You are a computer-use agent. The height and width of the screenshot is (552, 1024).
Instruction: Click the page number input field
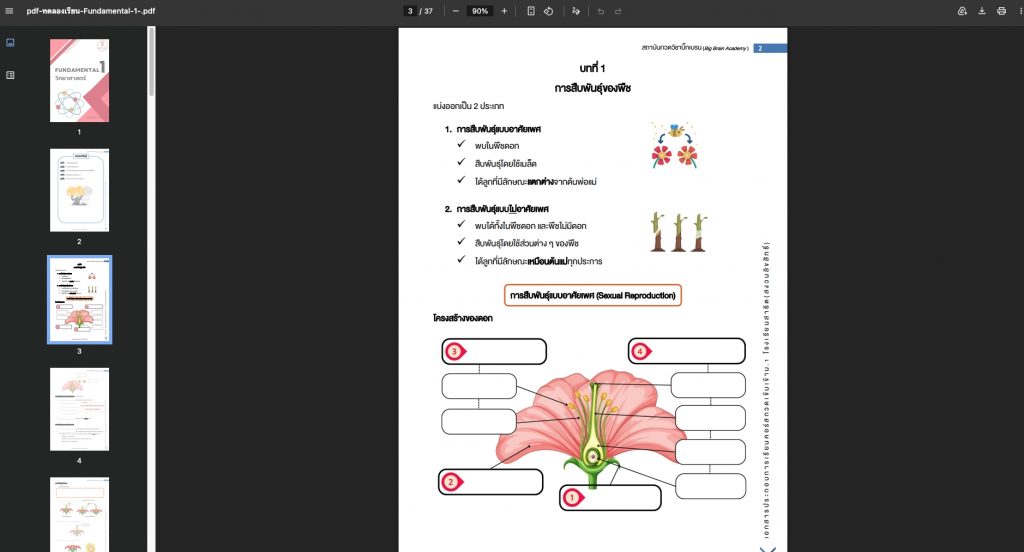tap(410, 11)
